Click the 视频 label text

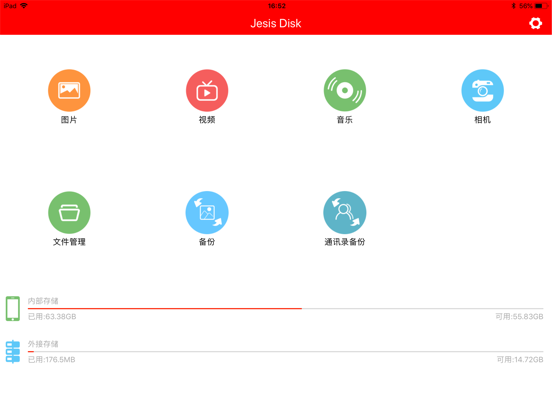(207, 120)
